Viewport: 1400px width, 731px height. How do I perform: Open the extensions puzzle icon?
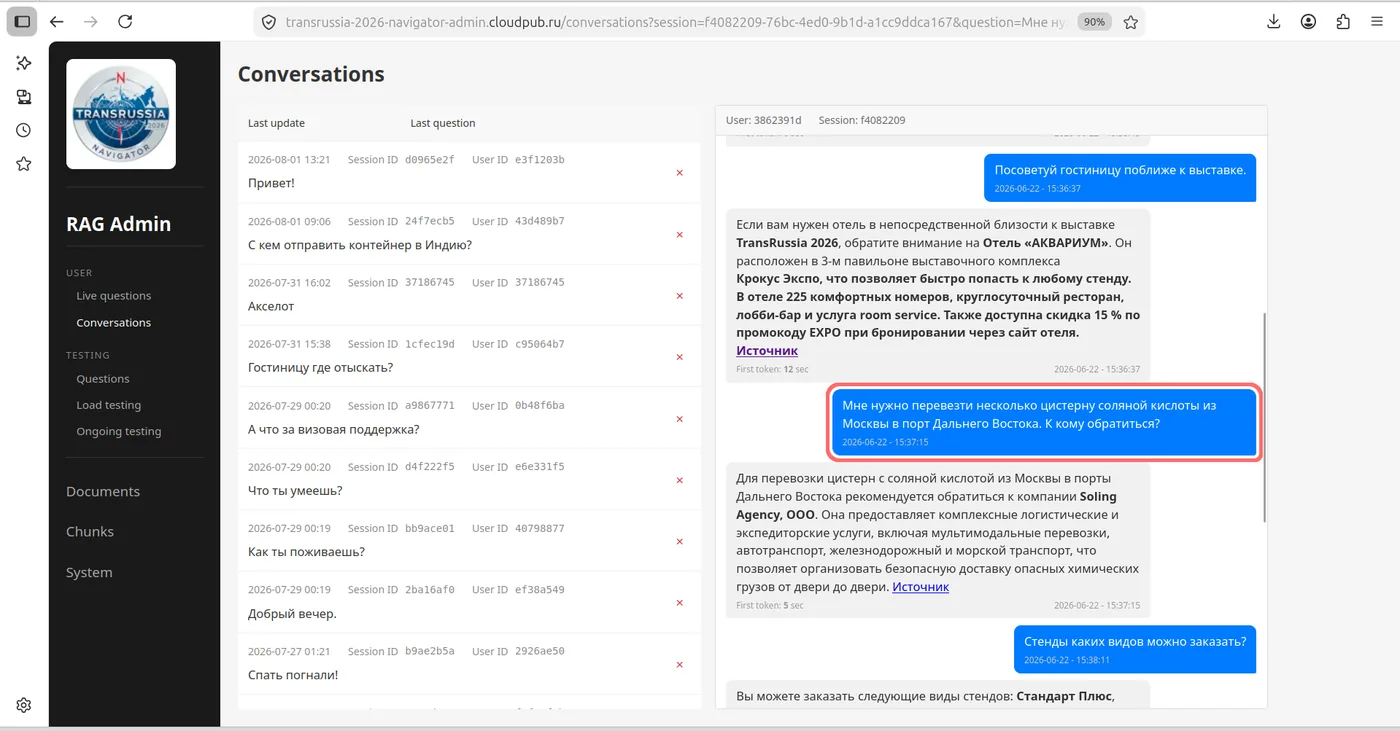tap(1343, 21)
